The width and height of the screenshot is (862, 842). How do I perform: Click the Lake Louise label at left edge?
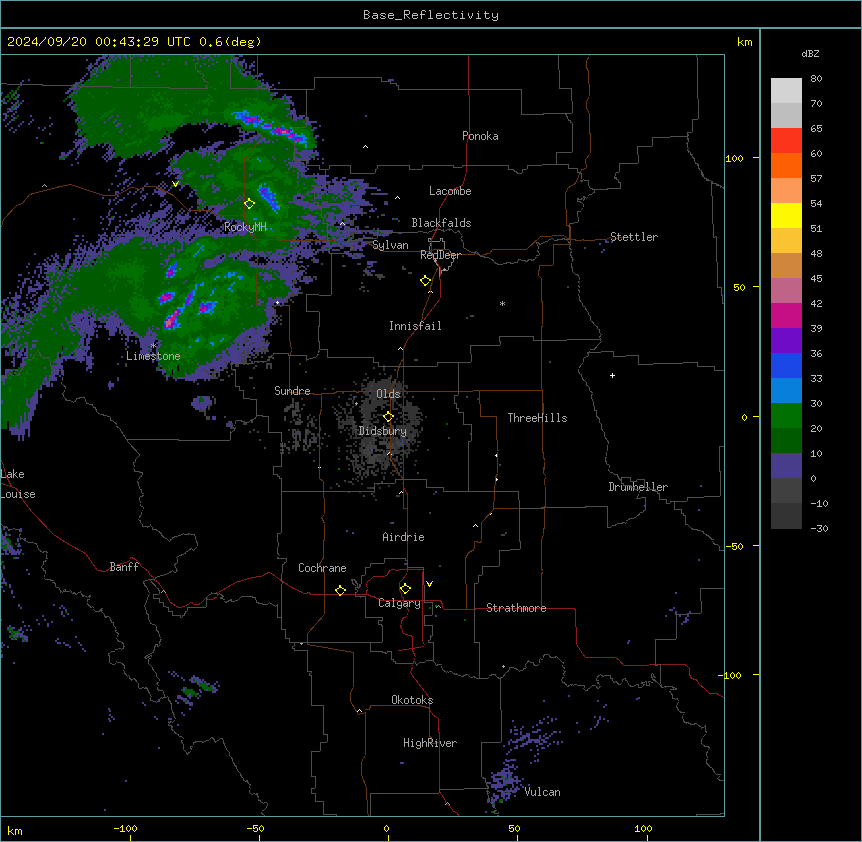click(x=16, y=484)
